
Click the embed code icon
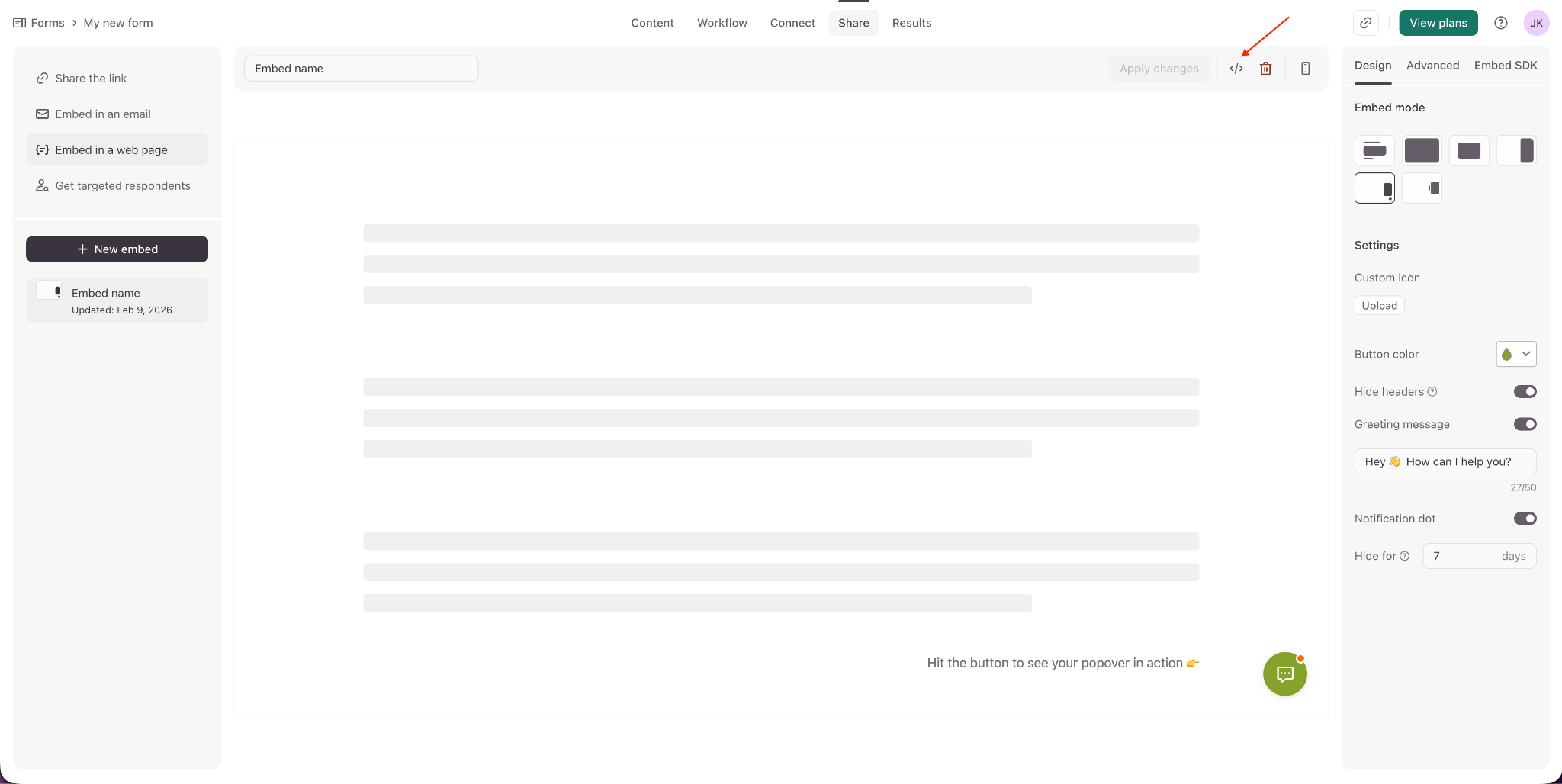click(x=1236, y=69)
